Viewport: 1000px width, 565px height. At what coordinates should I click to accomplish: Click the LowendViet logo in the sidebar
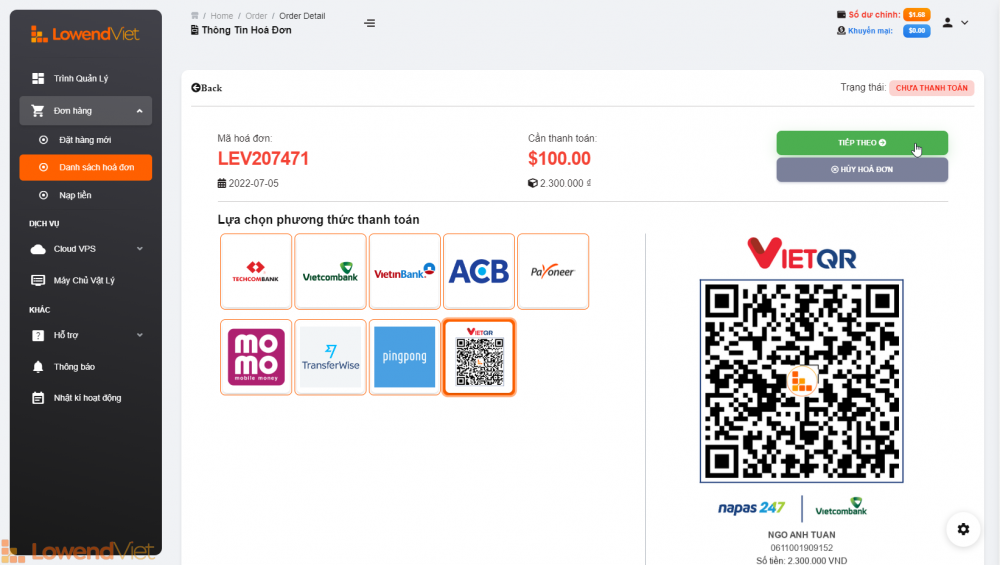[x=85, y=34]
